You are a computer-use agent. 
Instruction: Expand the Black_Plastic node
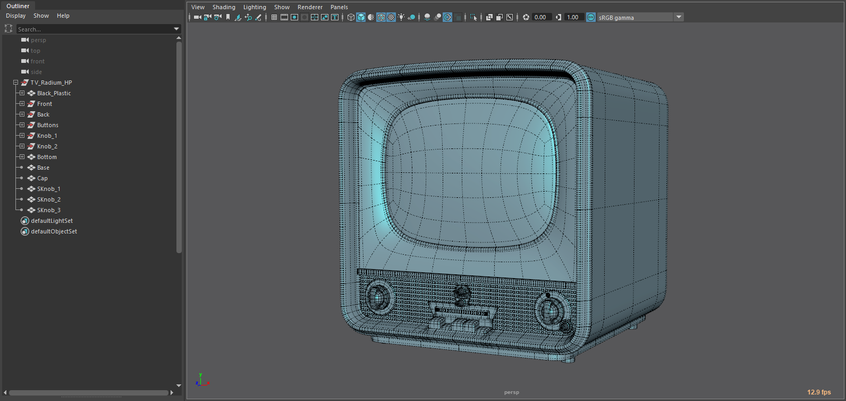click(21, 93)
